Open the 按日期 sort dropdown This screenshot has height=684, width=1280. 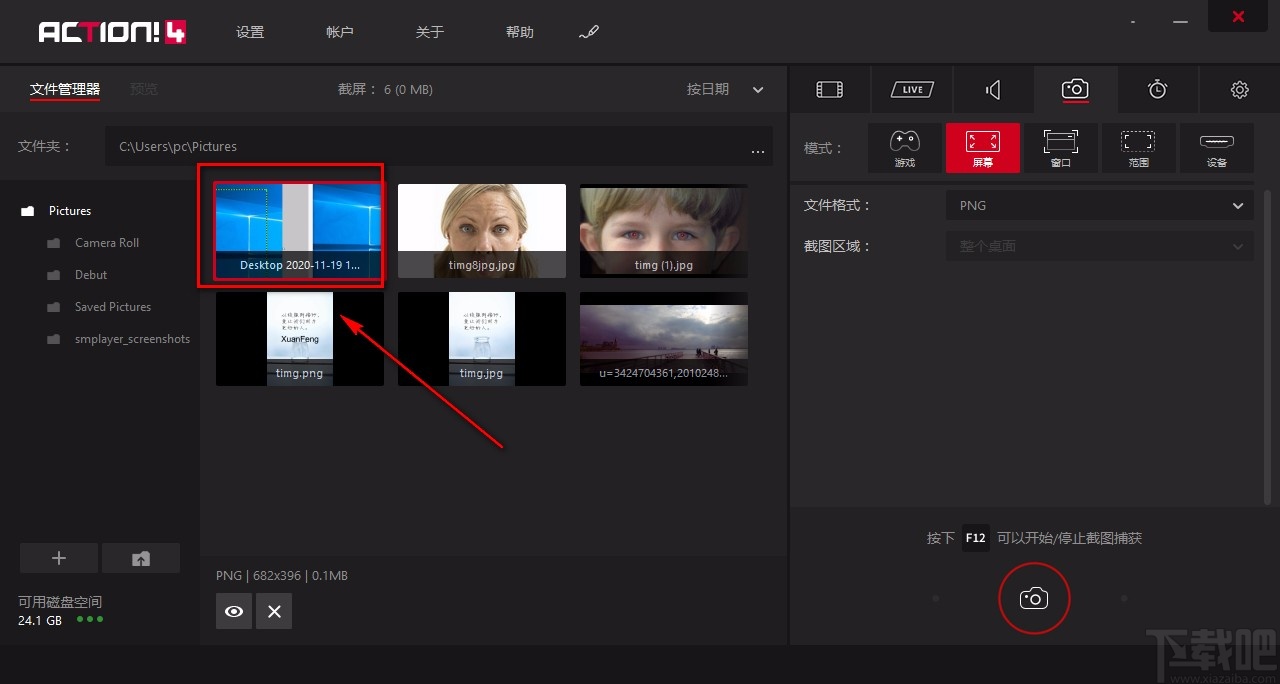click(x=725, y=89)
